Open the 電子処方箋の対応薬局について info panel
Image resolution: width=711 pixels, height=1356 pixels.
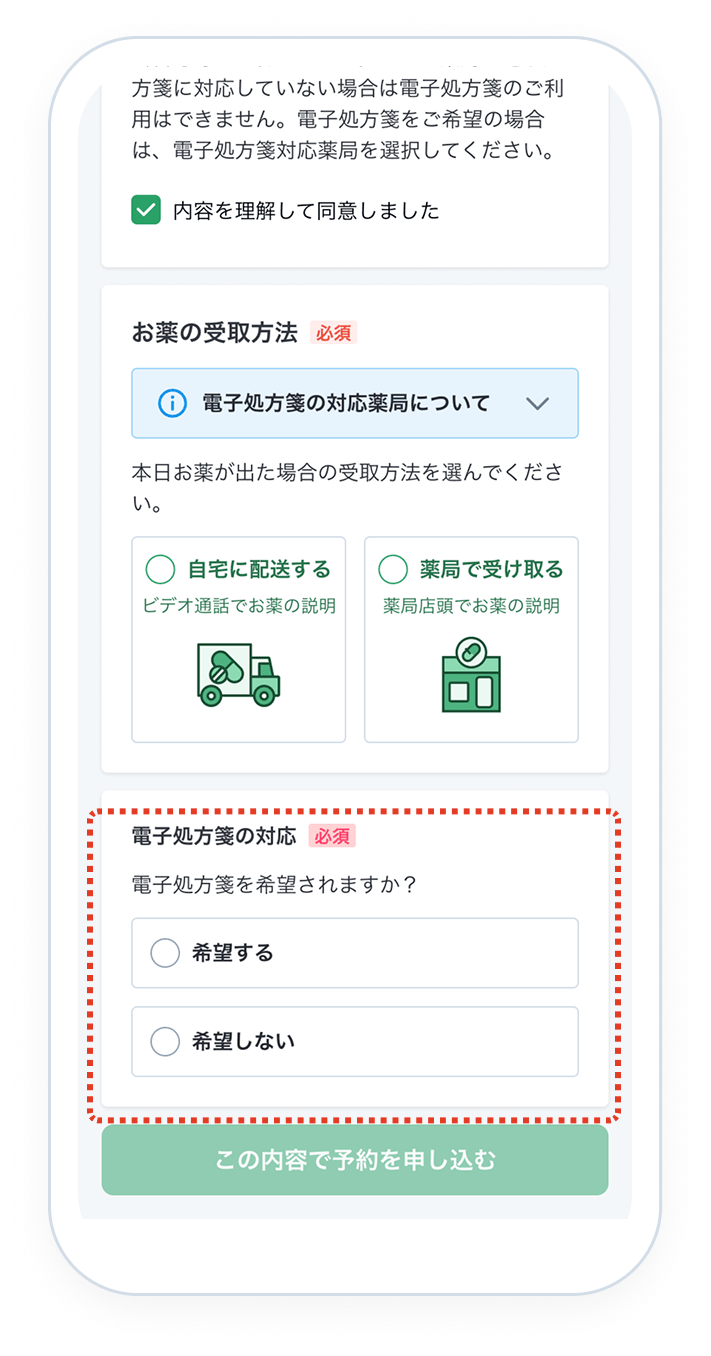point(355,403)
